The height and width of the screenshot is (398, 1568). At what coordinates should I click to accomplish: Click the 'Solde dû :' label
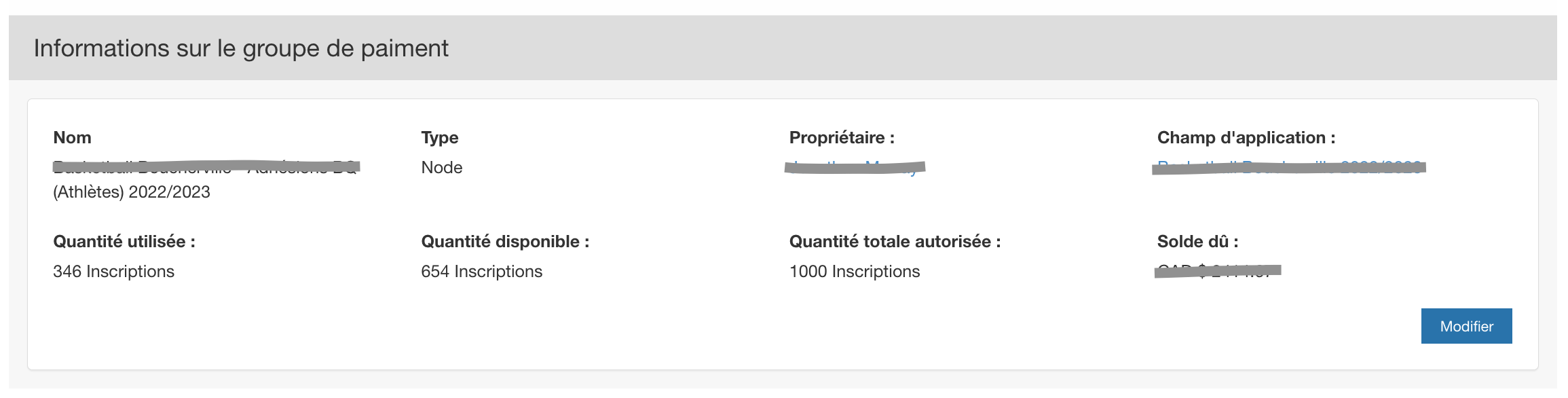click(x=1197, y=242)
